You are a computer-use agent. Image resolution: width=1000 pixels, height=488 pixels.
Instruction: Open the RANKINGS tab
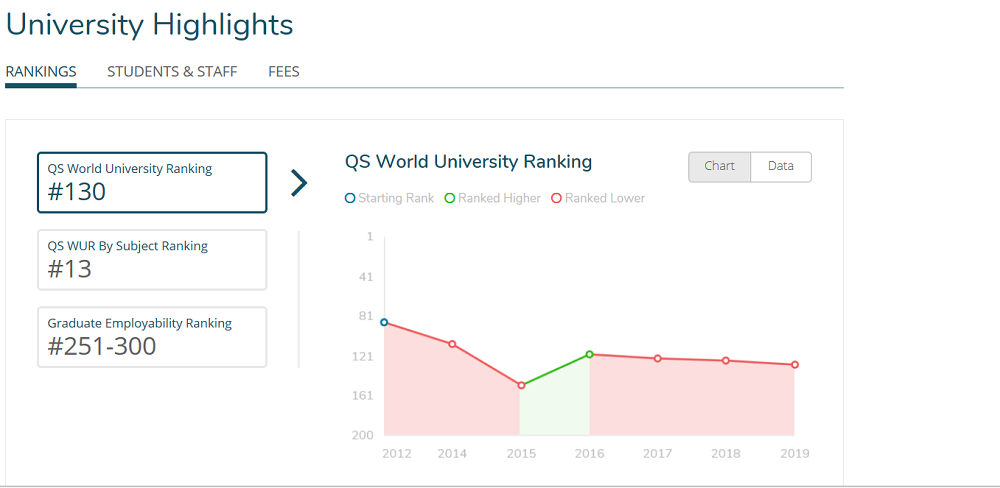[x=41, y=72]
